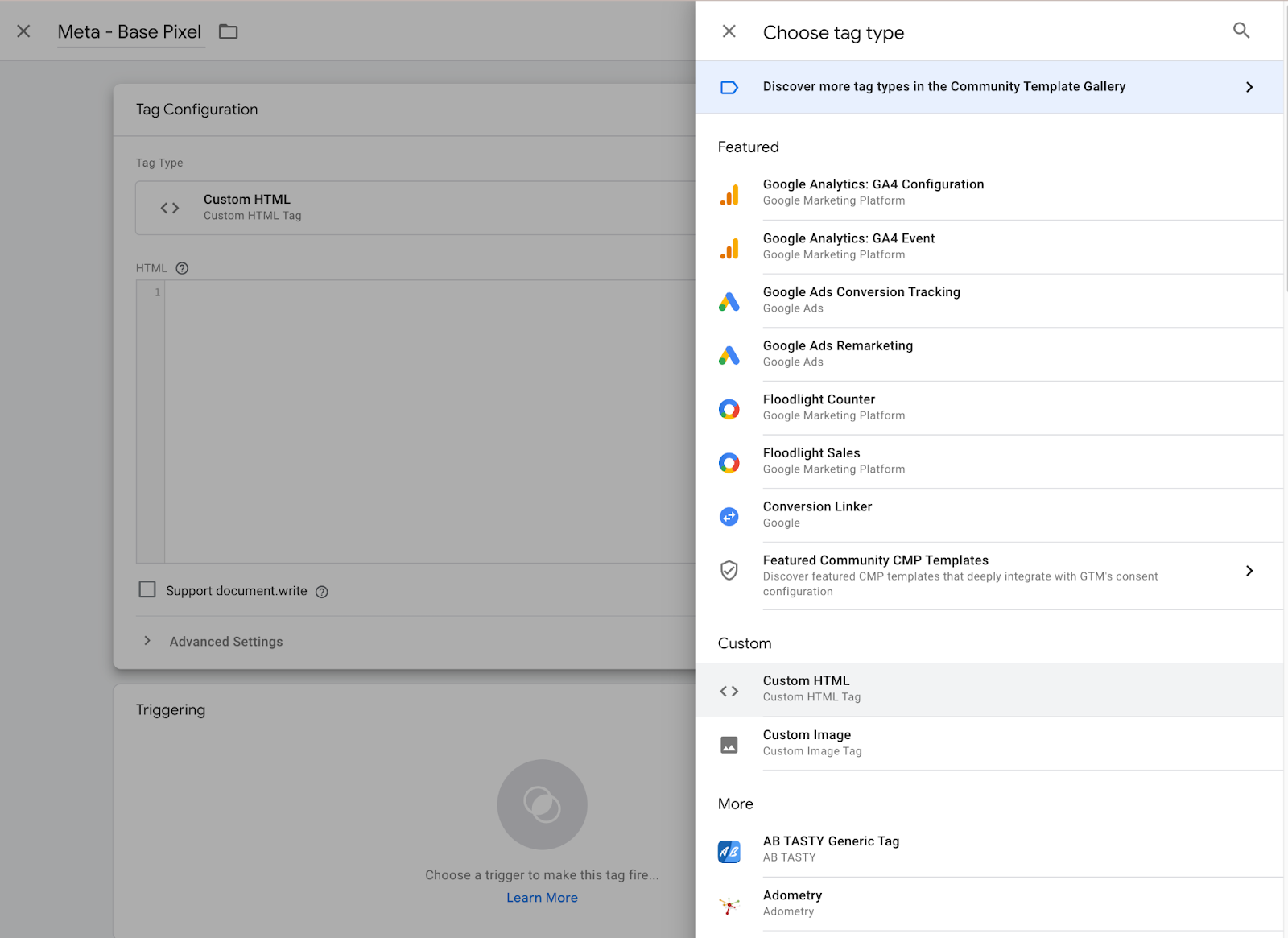Viewport: 1288px width, 938px height.
Task: Expand Featured Community CMP Templates chevron
Action: 1249,571
